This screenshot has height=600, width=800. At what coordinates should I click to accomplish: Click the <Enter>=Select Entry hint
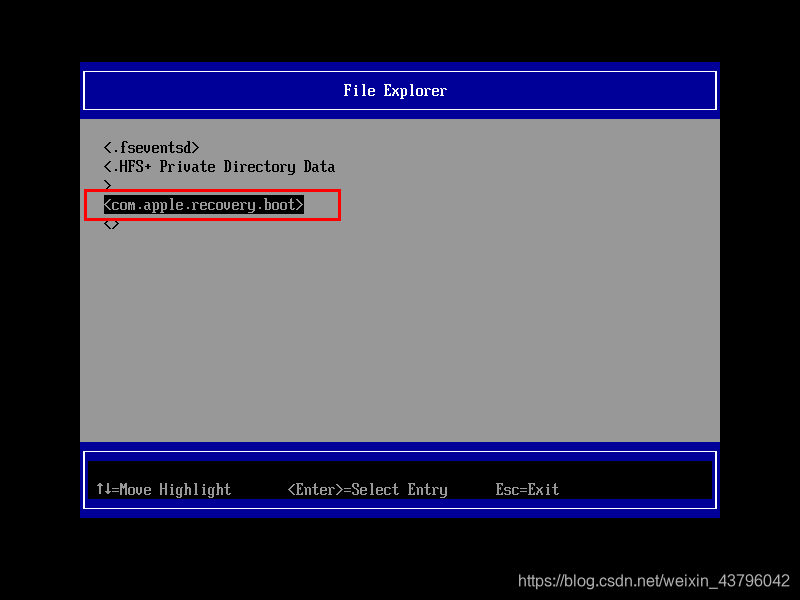[367, 490]
